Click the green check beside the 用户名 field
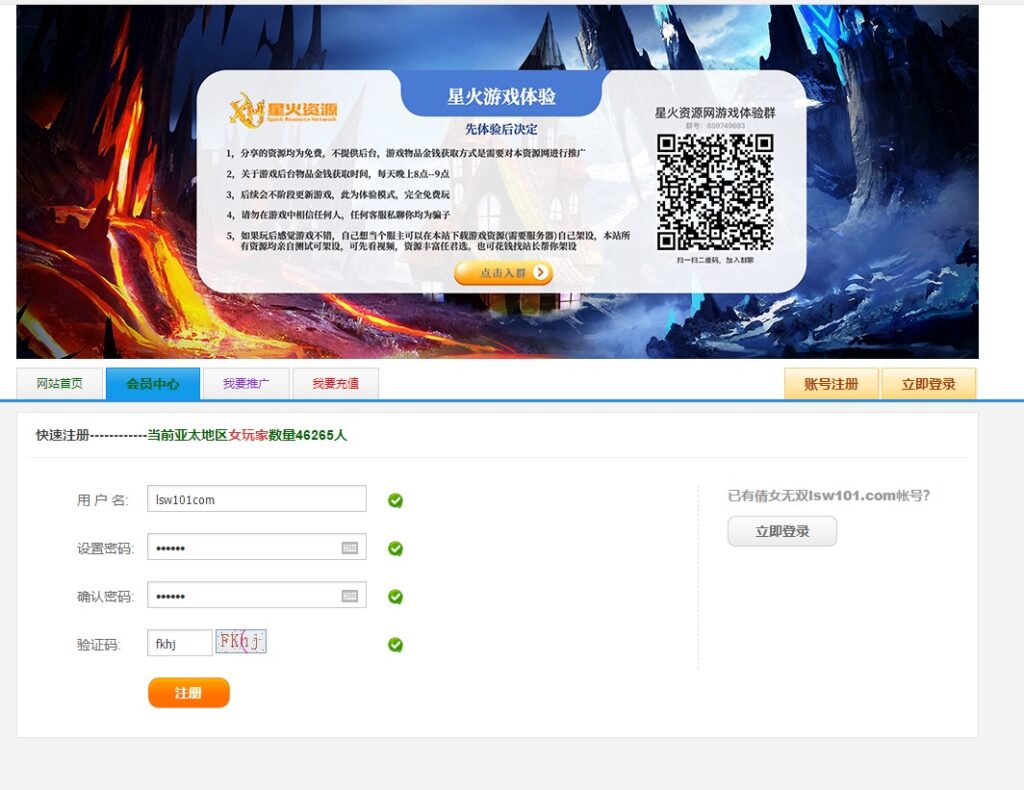The image size is (1024, 790). coord(395,499)
